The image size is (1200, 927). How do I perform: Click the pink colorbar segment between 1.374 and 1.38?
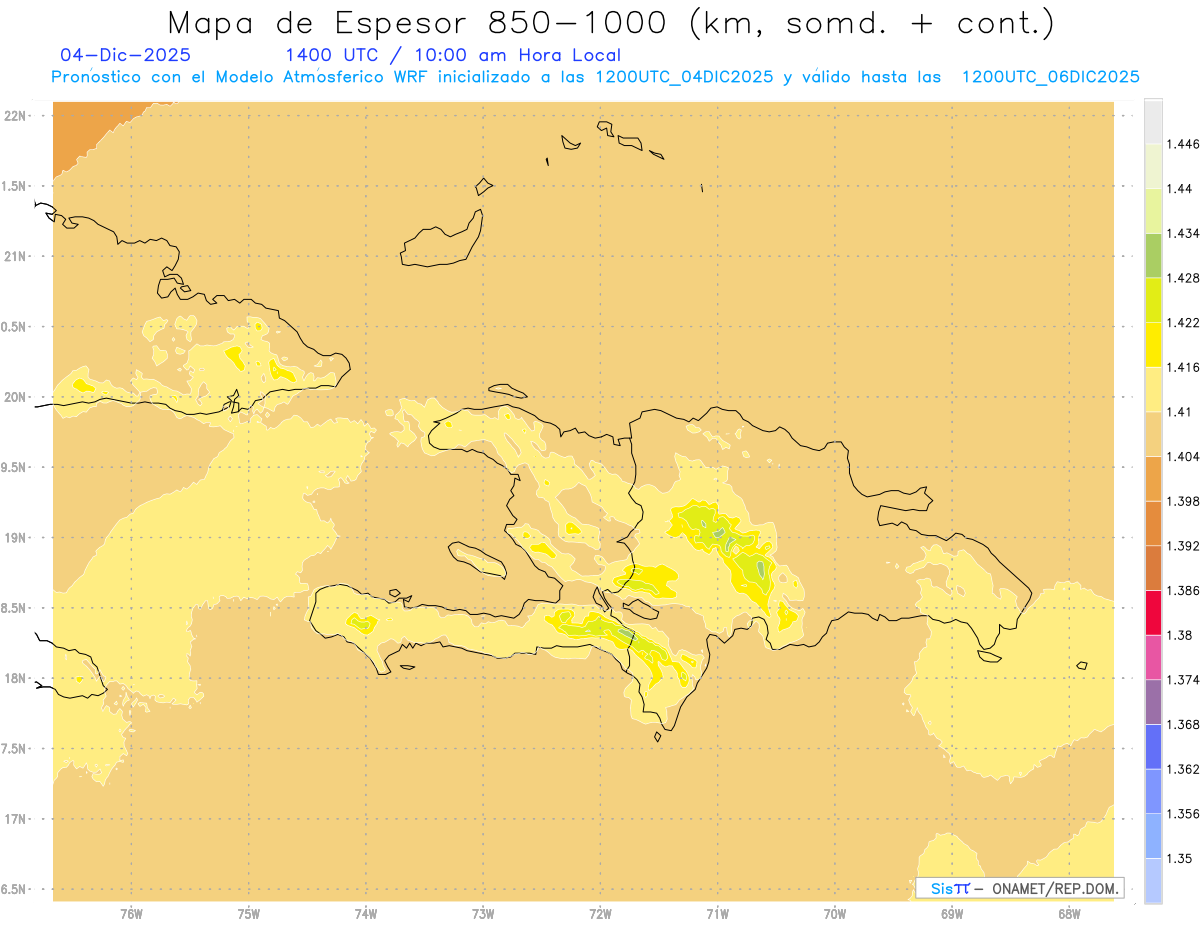pyautogui.click(x=1153, y=658)
